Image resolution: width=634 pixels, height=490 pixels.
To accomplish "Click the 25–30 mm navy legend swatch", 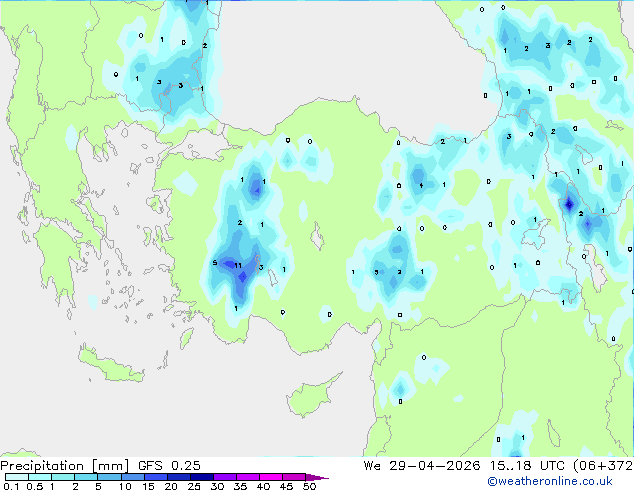I will (x=201, y=477).
